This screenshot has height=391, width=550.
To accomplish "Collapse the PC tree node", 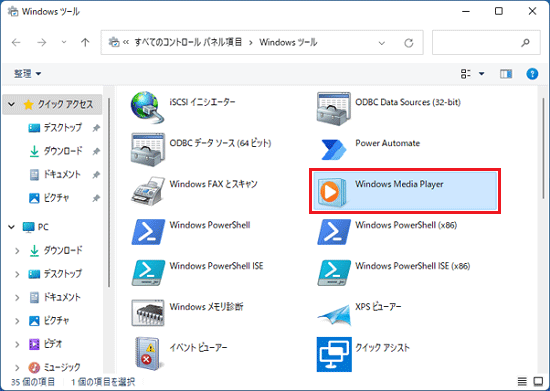I will coord(12,227).
